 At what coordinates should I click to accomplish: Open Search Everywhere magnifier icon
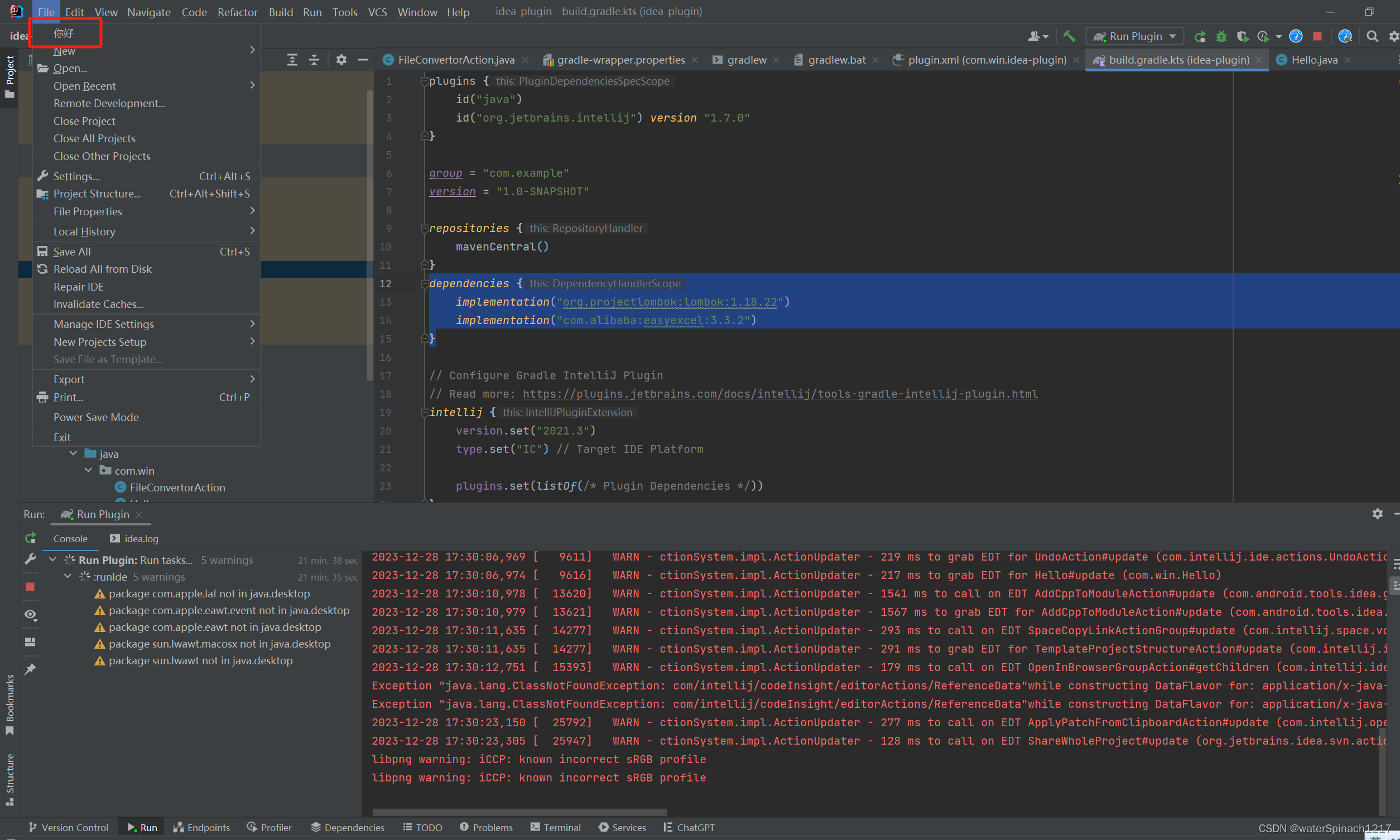[1372, 36]
